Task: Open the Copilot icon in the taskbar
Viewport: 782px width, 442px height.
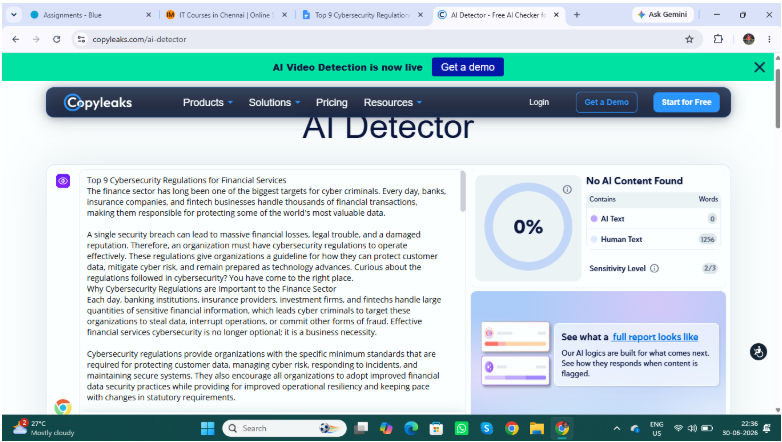Action: (386, 428)
